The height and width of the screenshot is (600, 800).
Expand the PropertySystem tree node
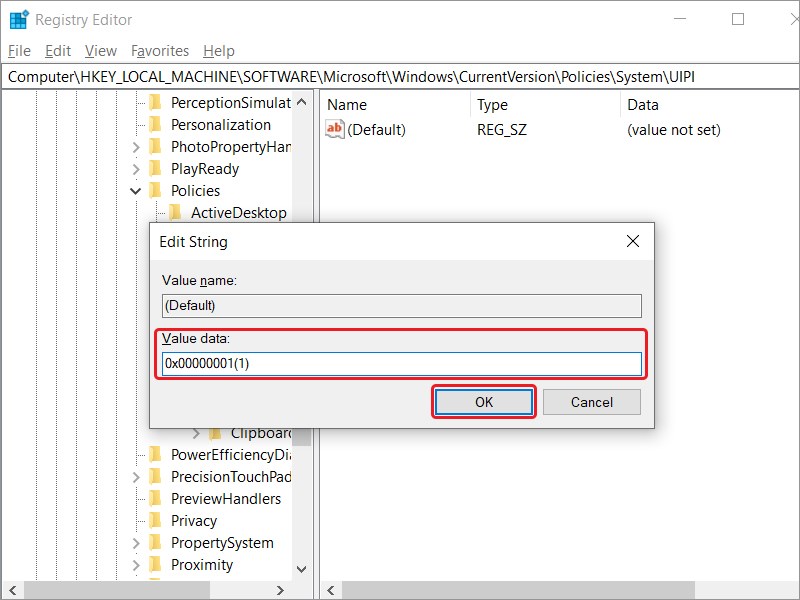coord(136,542)
